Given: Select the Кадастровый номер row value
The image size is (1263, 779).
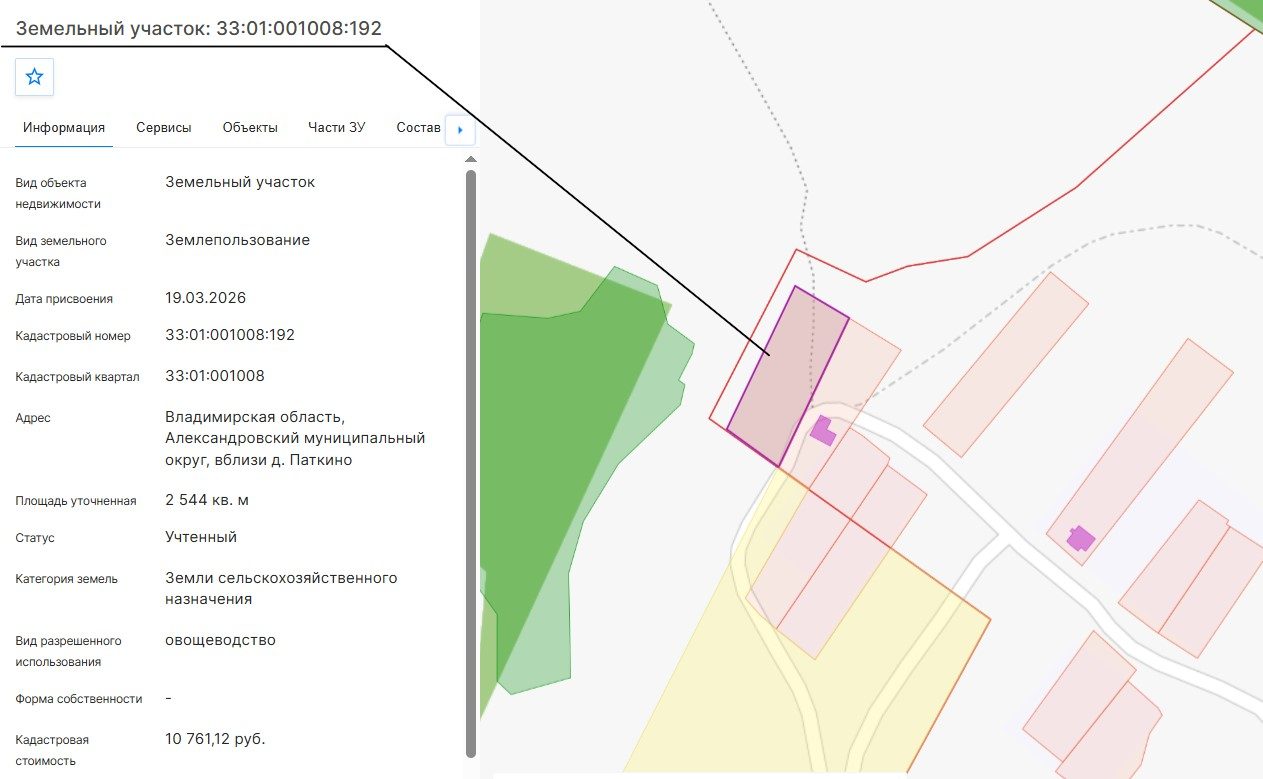Looking at the screenshot, I should [x=230, y=335].
